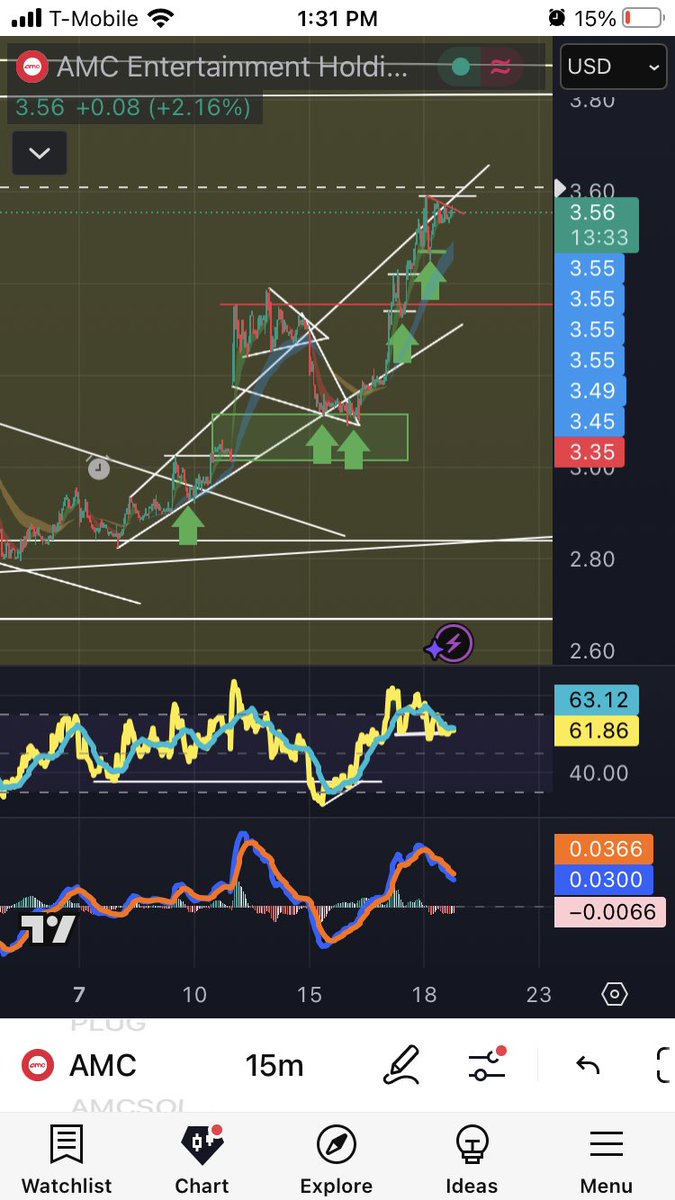Tap the orange 0.0366 MACD value
The width and height of the screenshot is (675, 1200).
point(603,849)
